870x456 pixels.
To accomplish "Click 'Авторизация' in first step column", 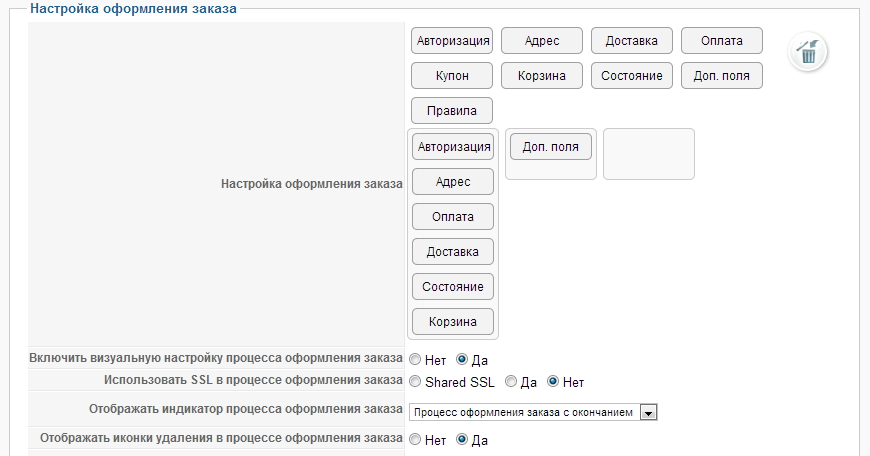I will [453, 146].
